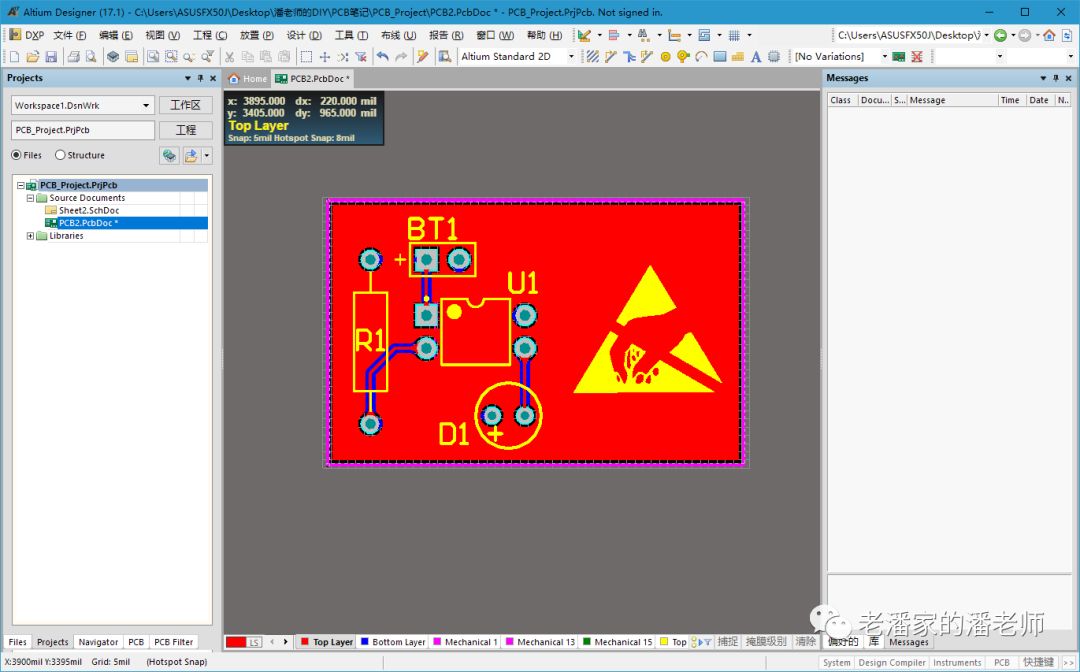Click the red current layer color swatch

(x=236, y=642)
